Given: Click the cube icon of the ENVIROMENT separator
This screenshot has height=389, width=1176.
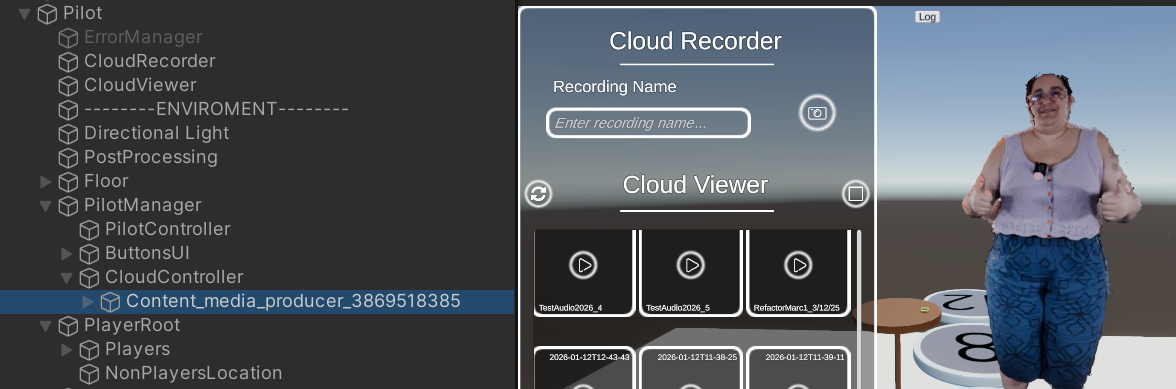Looking at the screenshot, I should 68,109.
